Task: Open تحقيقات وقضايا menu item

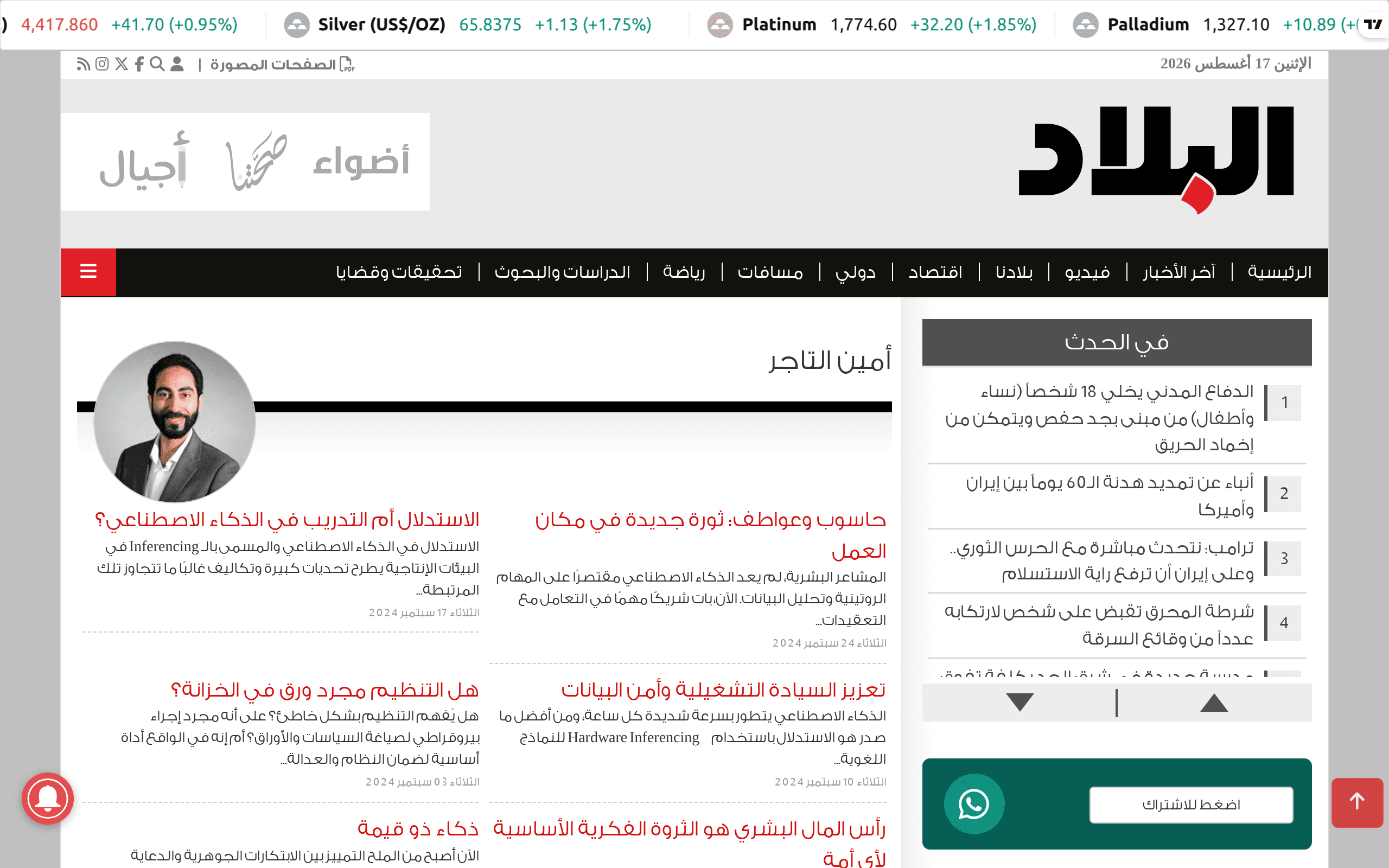Action: point(399,272)
